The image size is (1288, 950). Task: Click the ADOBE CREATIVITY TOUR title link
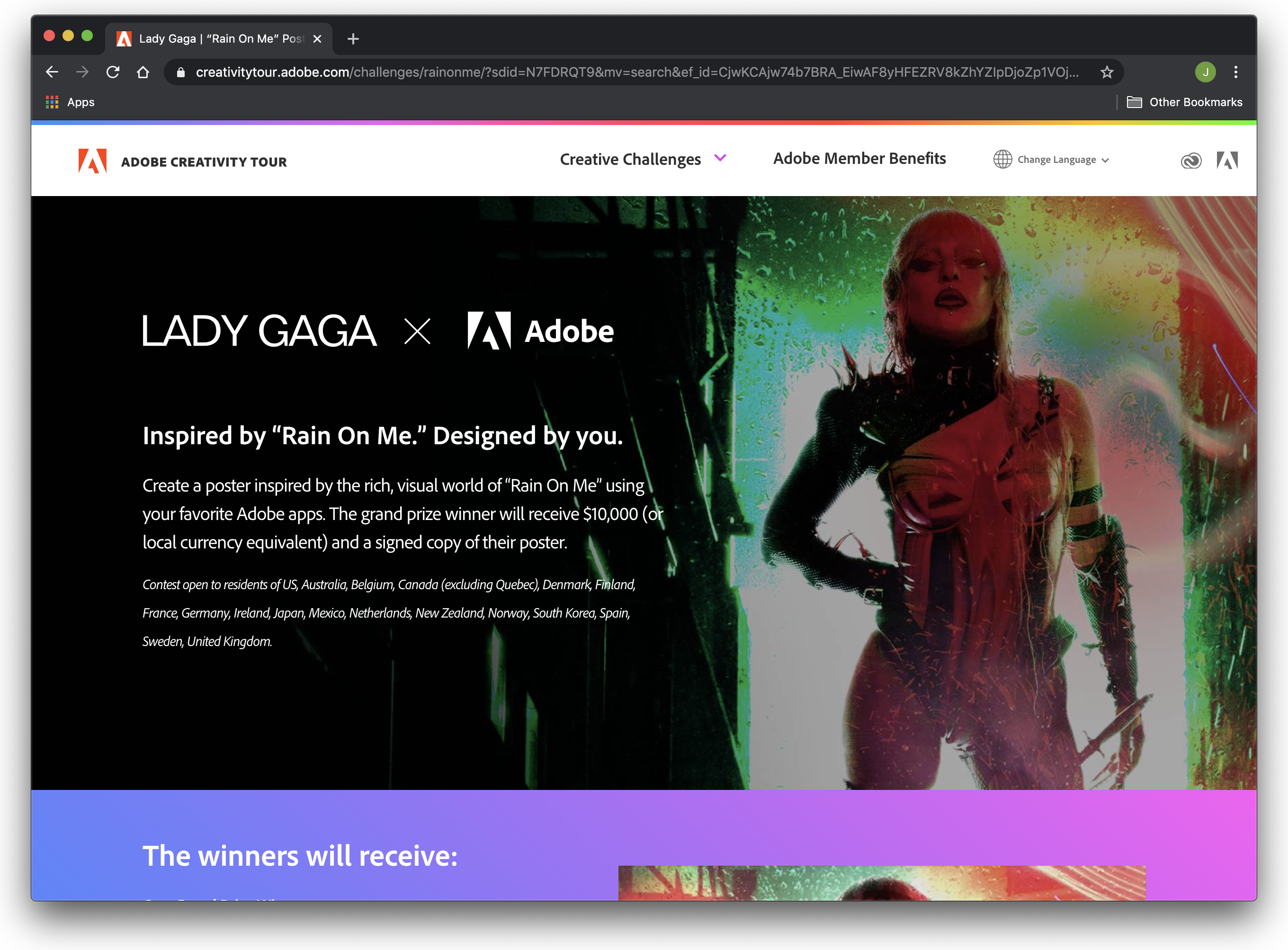[x=204, y=162]
